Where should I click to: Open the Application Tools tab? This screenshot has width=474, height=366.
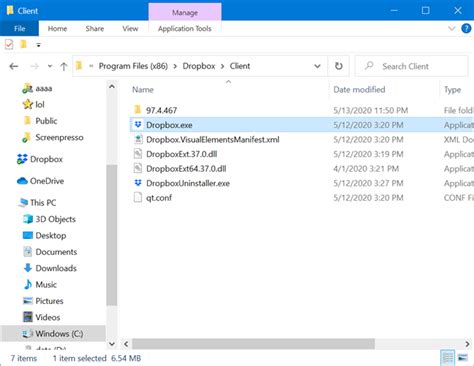[x=185, y=29]
